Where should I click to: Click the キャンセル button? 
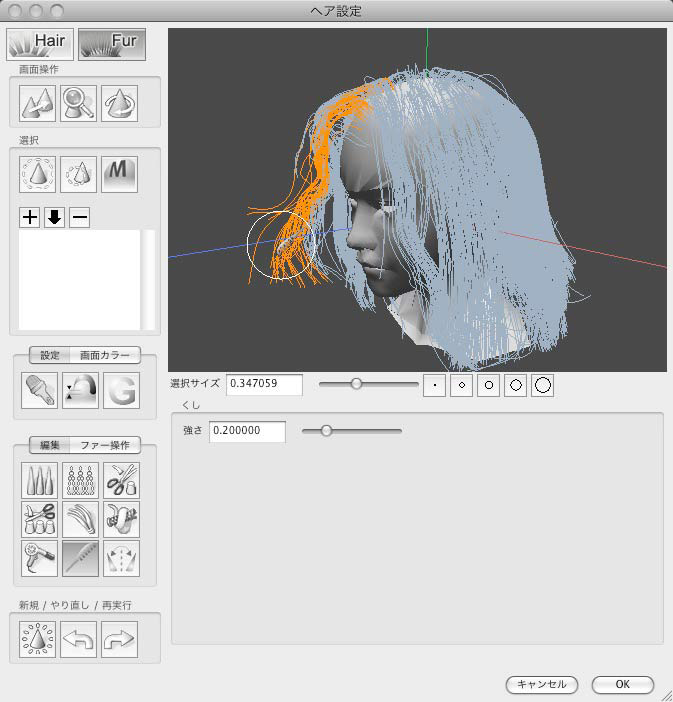(541, 685)
